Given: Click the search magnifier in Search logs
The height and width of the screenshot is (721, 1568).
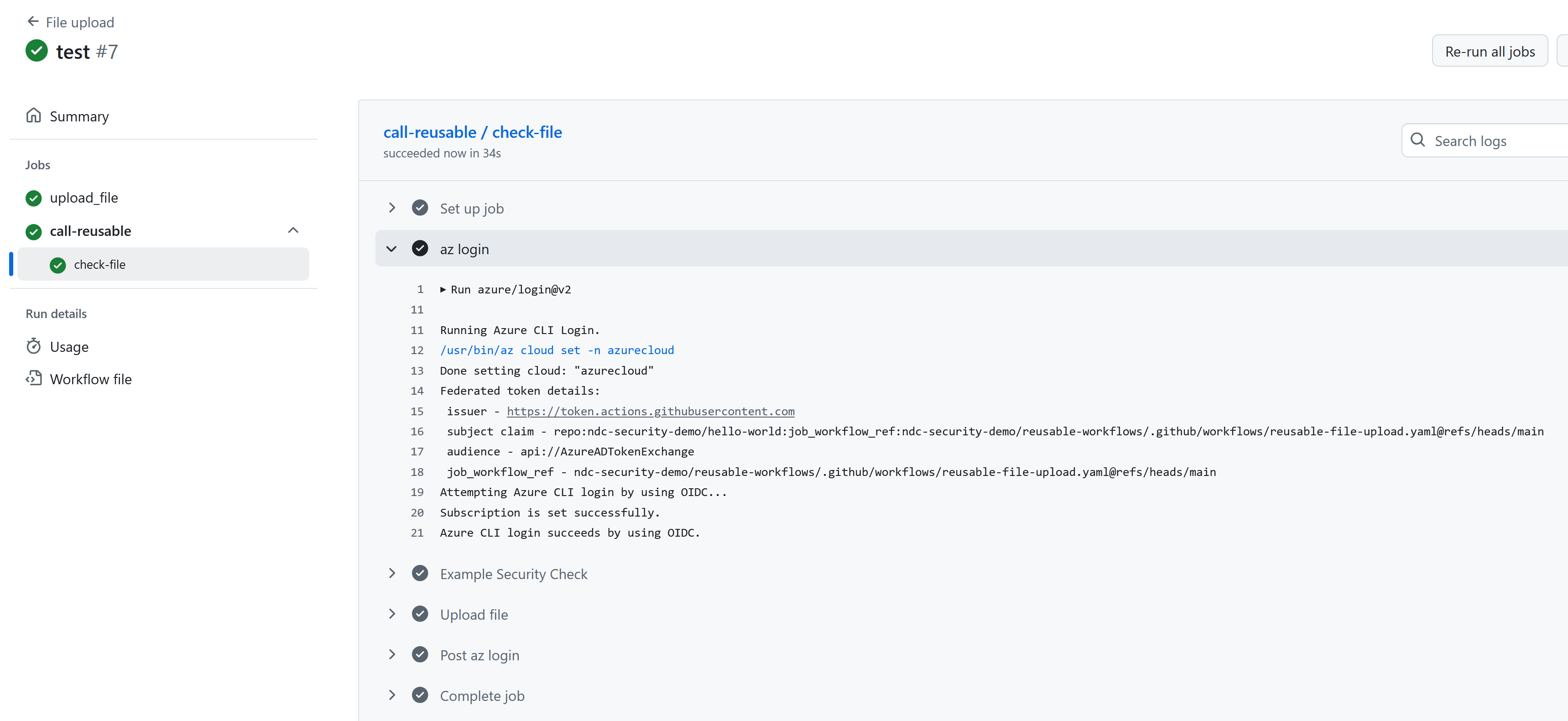Looking at the screenshot, I should click(x=1418, y=140).
